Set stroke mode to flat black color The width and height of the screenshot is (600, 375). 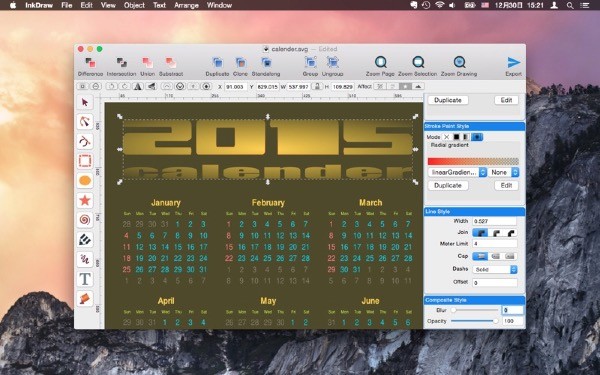pos(456,137)
